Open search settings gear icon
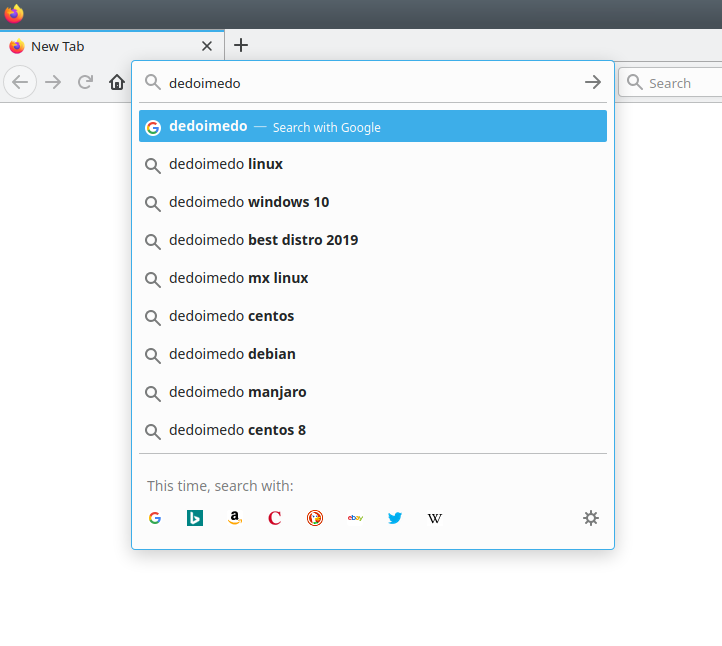722x646 pixels. [591, 518]
